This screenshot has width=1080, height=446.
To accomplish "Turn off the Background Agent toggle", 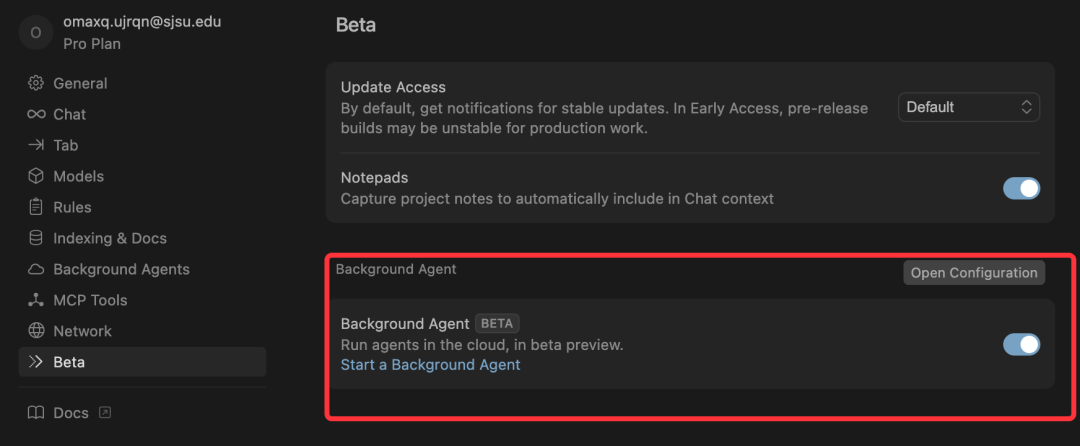I will coord(1021,344).
